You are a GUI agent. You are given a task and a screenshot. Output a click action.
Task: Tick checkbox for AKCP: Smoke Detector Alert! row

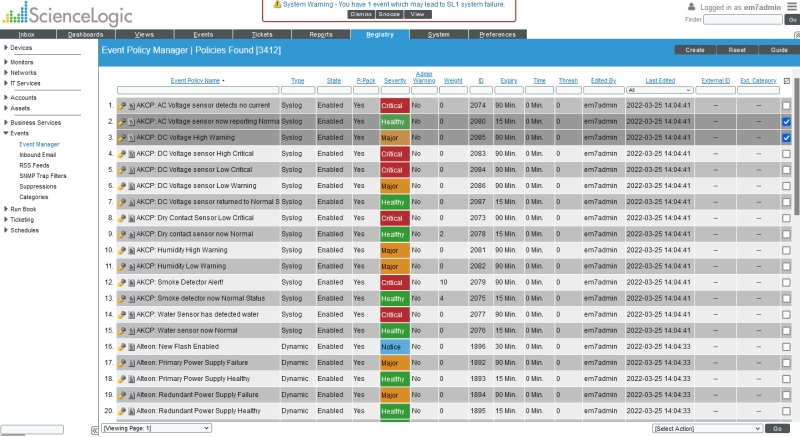coord(786,282)
